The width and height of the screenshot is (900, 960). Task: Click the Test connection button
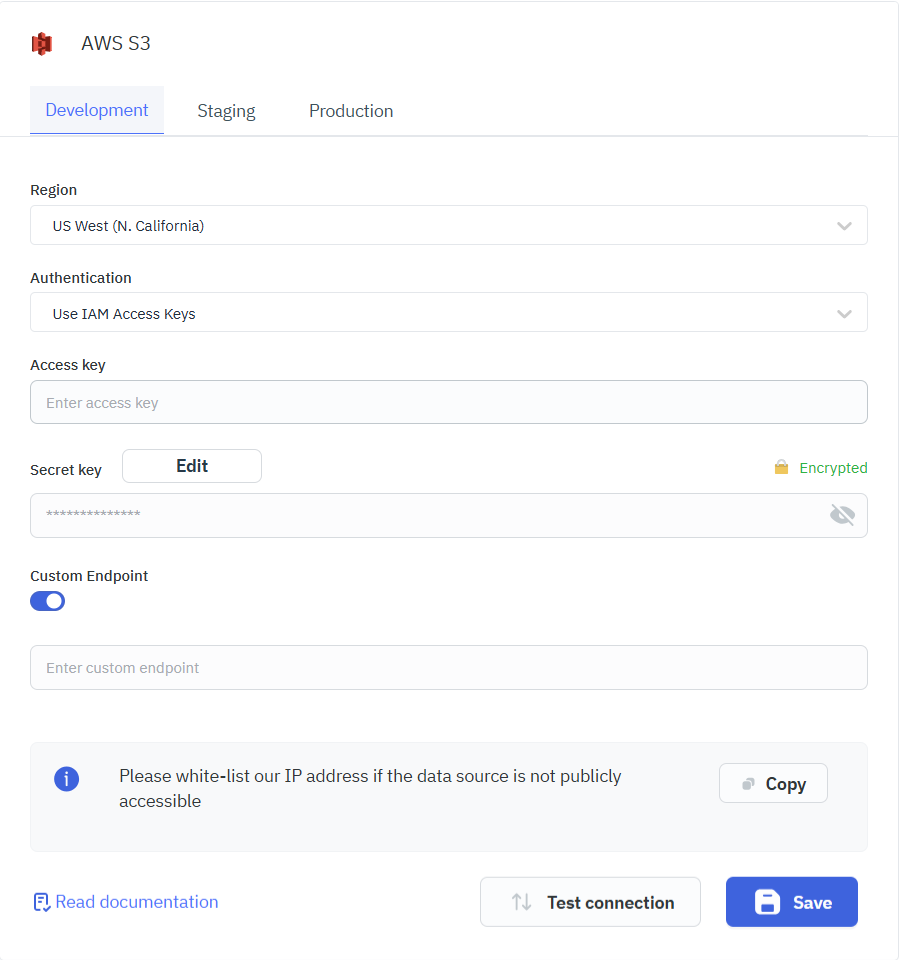[x=590, y=902]
